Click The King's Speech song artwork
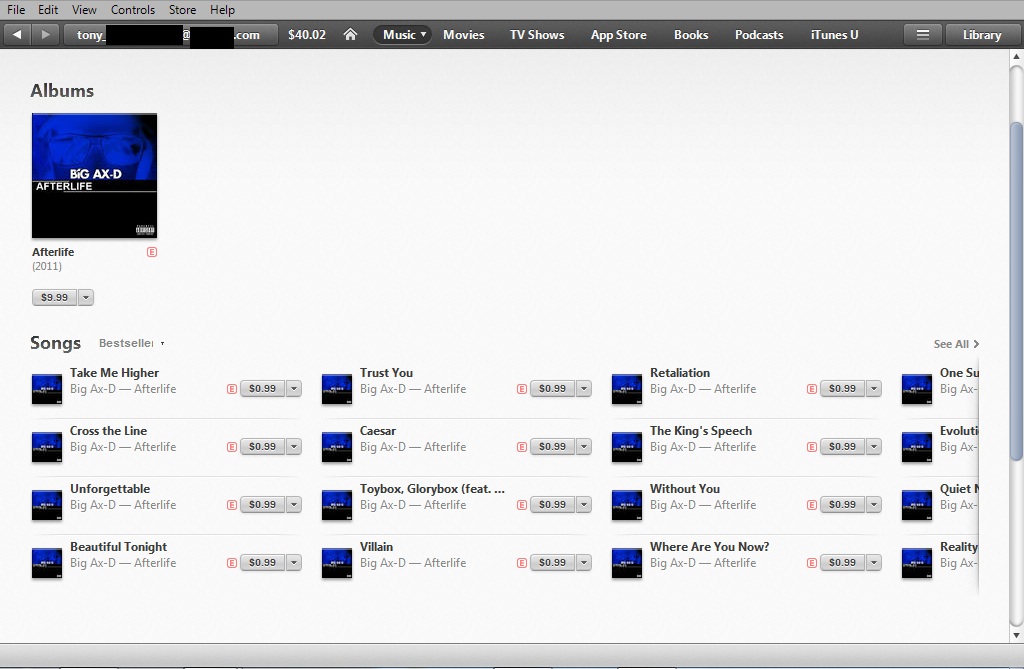The height and width of the screenshot is (669, 1024). pos(627,447)
